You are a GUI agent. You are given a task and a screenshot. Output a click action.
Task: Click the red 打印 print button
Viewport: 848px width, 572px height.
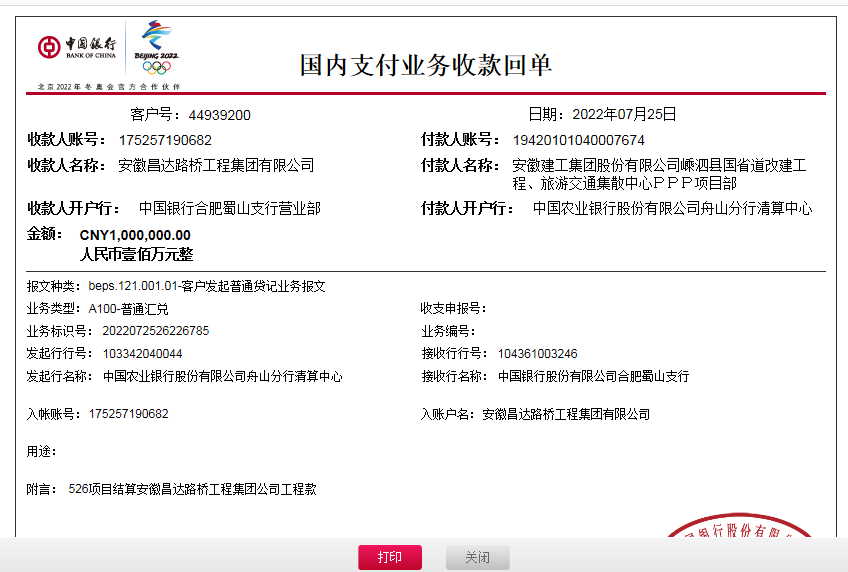[x=390, y=557]
